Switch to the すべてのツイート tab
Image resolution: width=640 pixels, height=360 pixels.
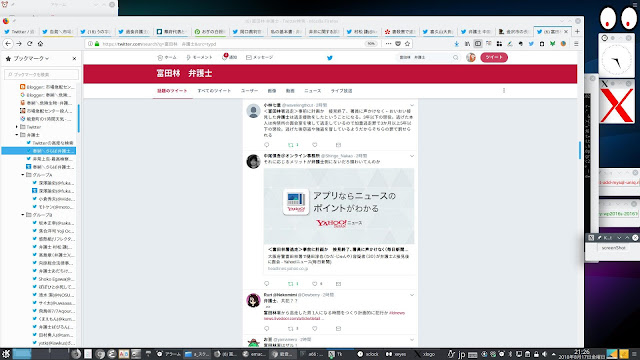(214, 91)
